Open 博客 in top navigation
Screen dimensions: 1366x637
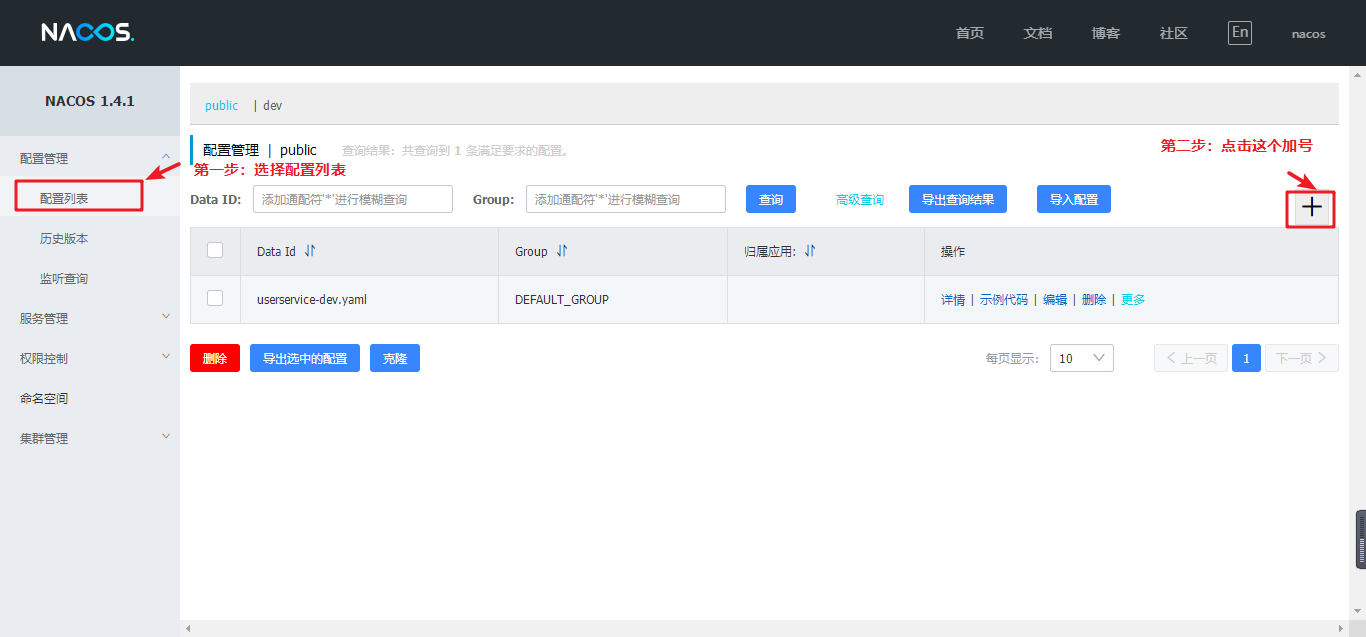[x=1106, y=33]
